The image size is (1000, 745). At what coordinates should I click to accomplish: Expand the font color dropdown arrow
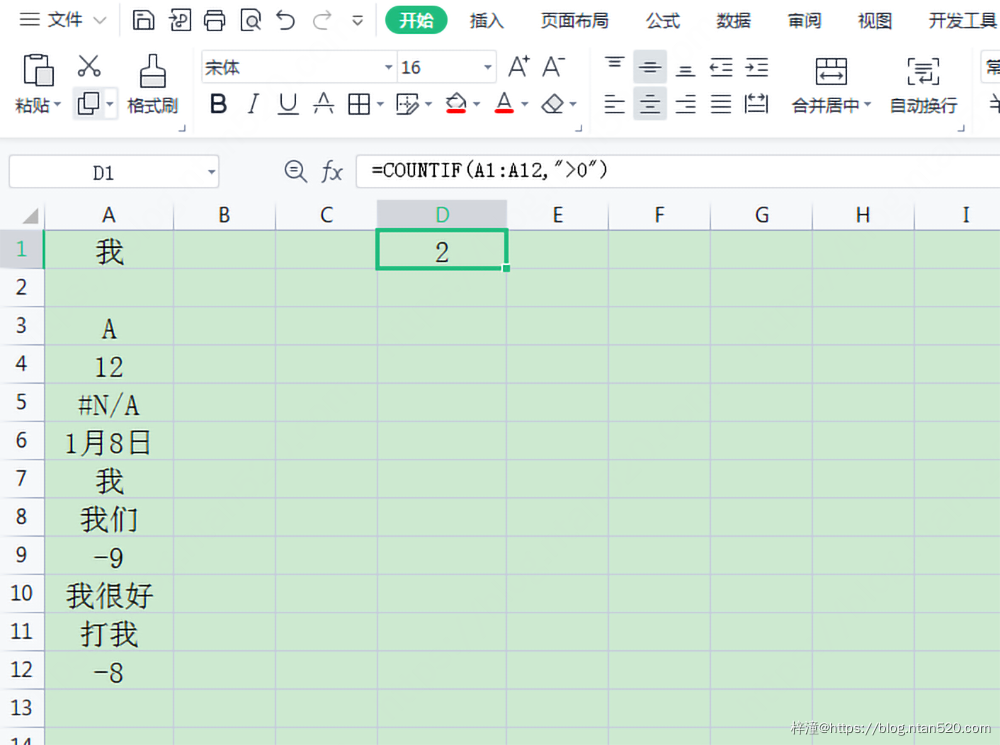pos(524,104)
